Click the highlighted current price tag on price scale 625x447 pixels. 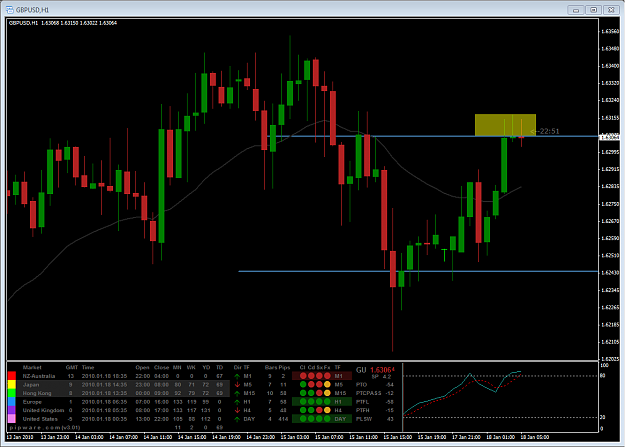tap(610, 137)
